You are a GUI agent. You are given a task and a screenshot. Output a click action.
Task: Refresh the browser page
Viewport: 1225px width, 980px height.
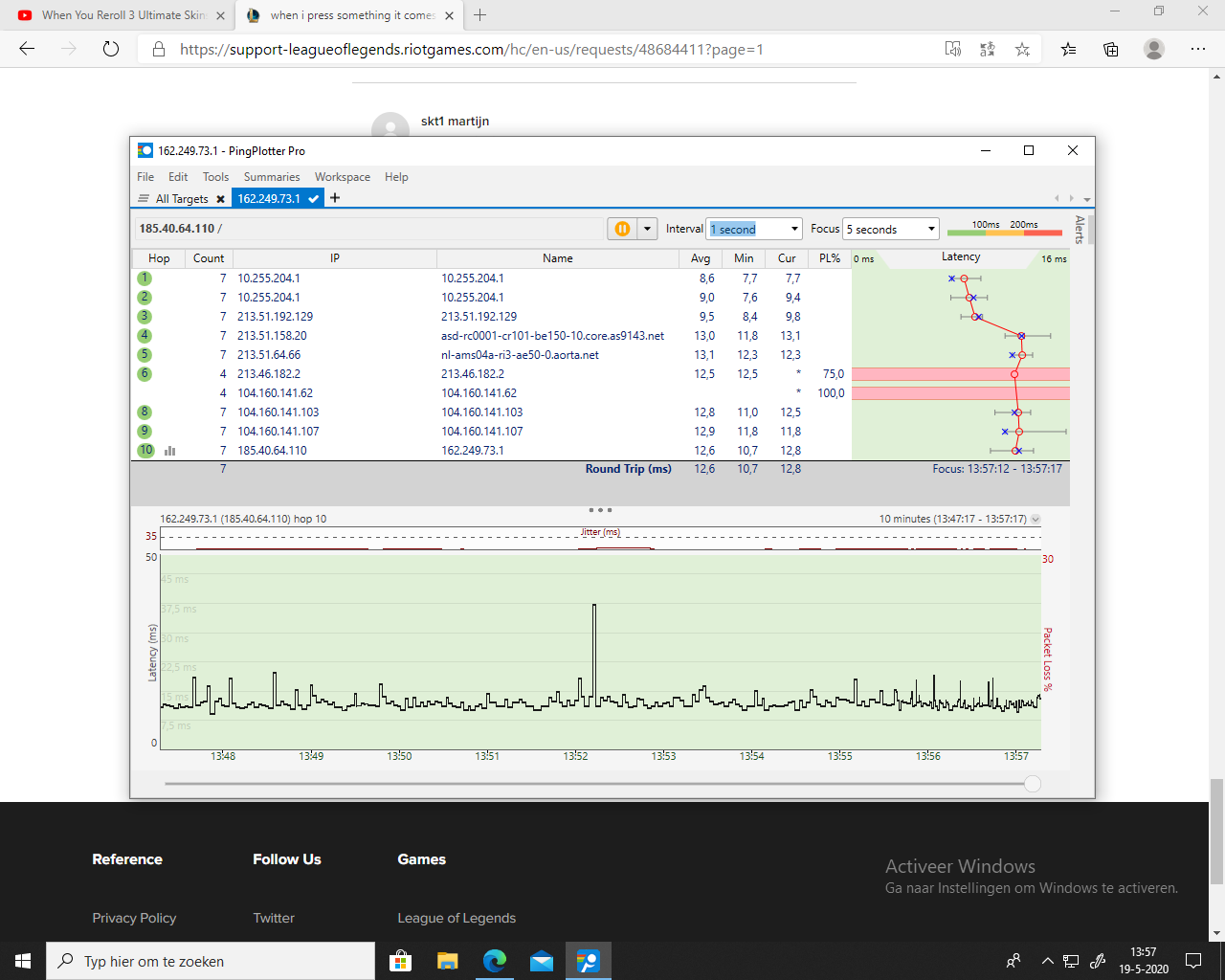click(111, 49)
